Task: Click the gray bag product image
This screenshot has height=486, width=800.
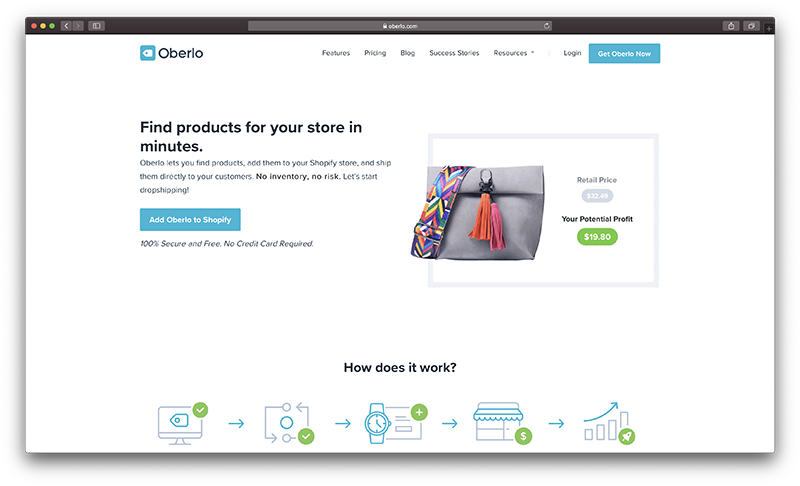Action: [478, 212]
